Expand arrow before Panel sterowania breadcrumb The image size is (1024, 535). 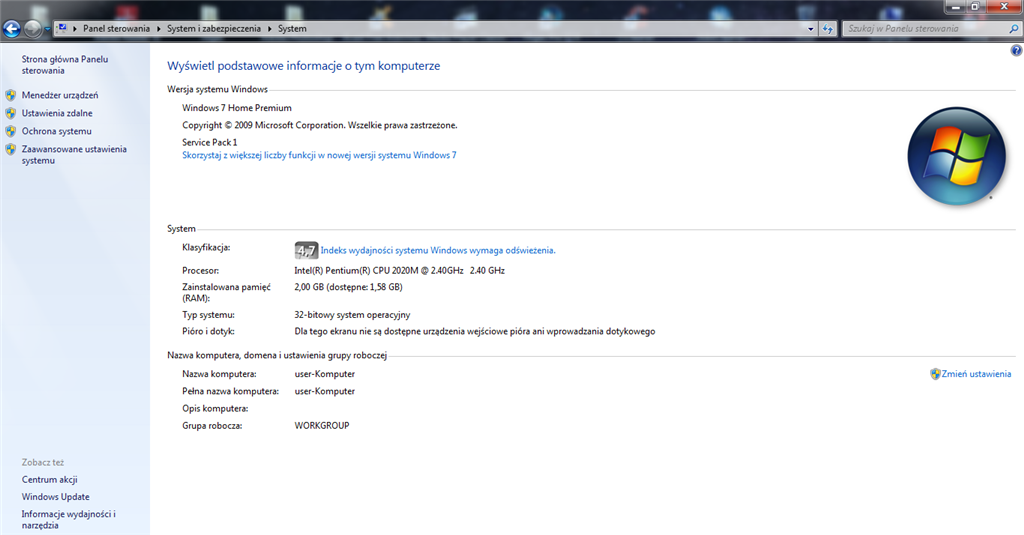[x=75, y=29]
